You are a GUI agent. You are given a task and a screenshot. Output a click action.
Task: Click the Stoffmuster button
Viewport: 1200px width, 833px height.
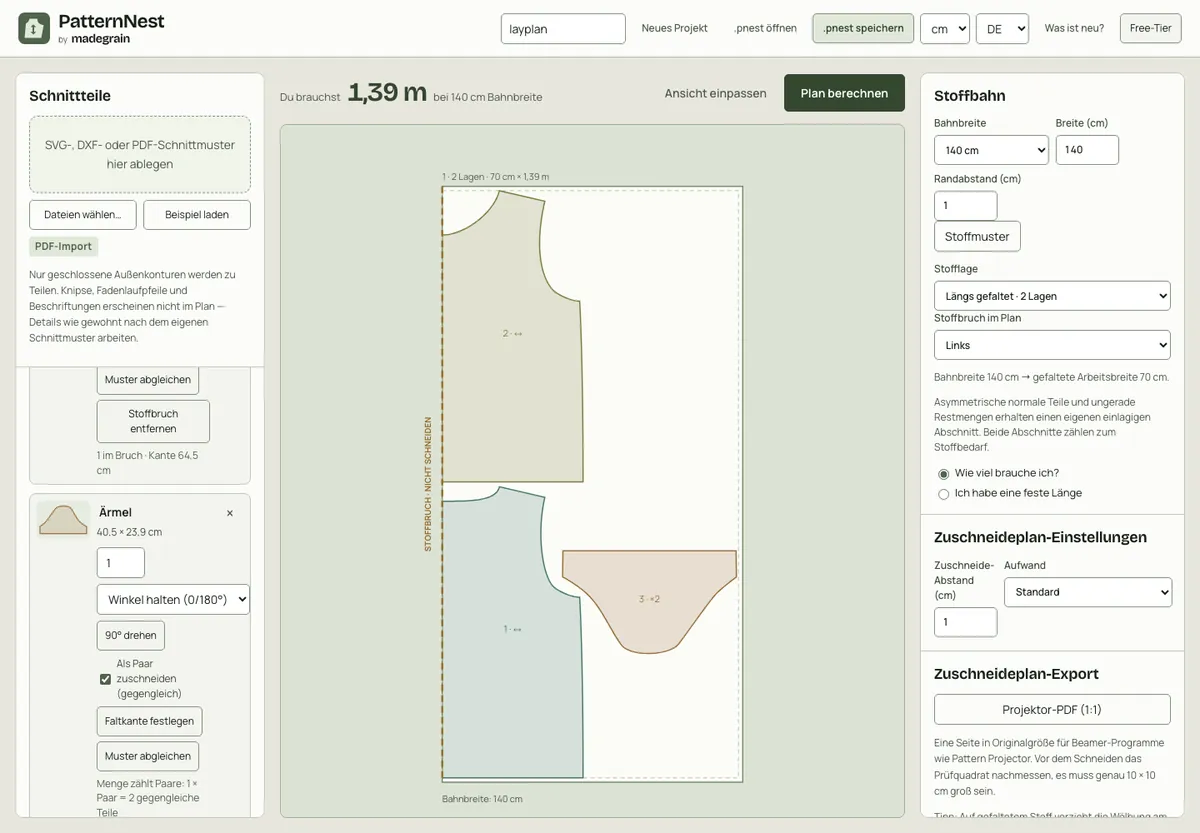(977, 237)
